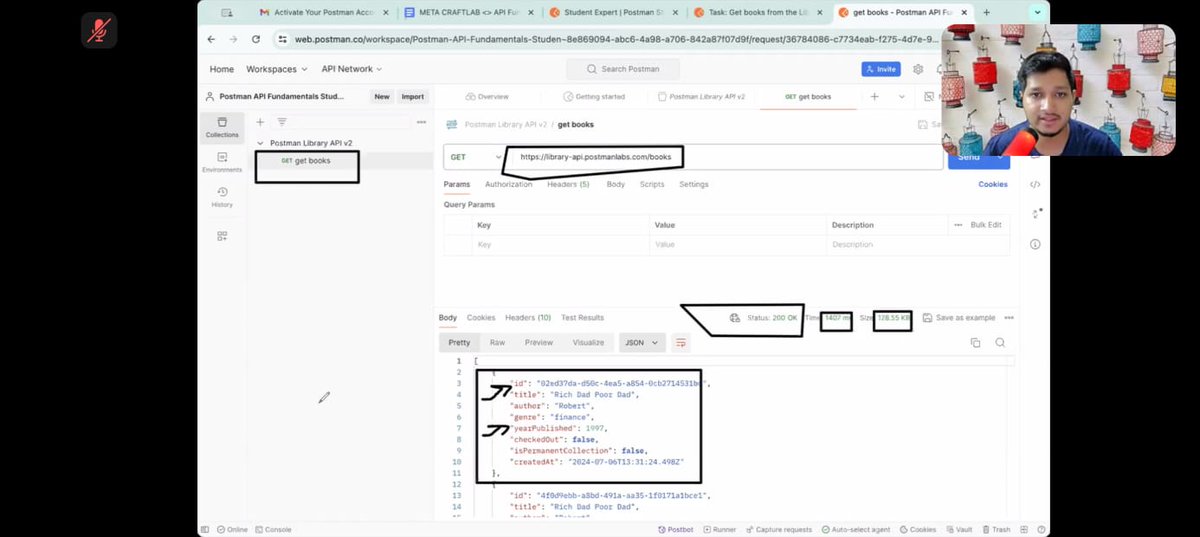Select the Visualize response view
Screen dimensions: 1200x537
[588, 342]
